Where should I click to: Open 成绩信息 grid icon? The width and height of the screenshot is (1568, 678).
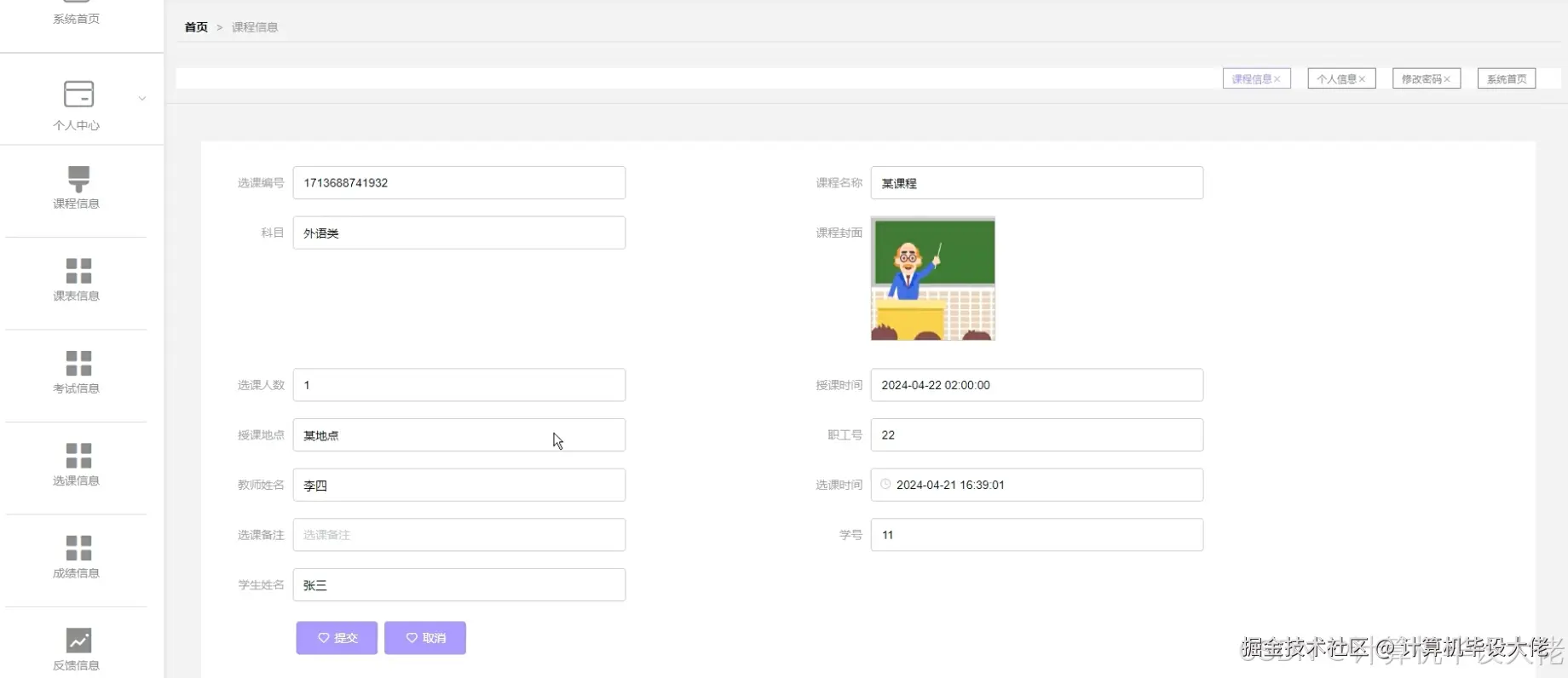point(78,548)
